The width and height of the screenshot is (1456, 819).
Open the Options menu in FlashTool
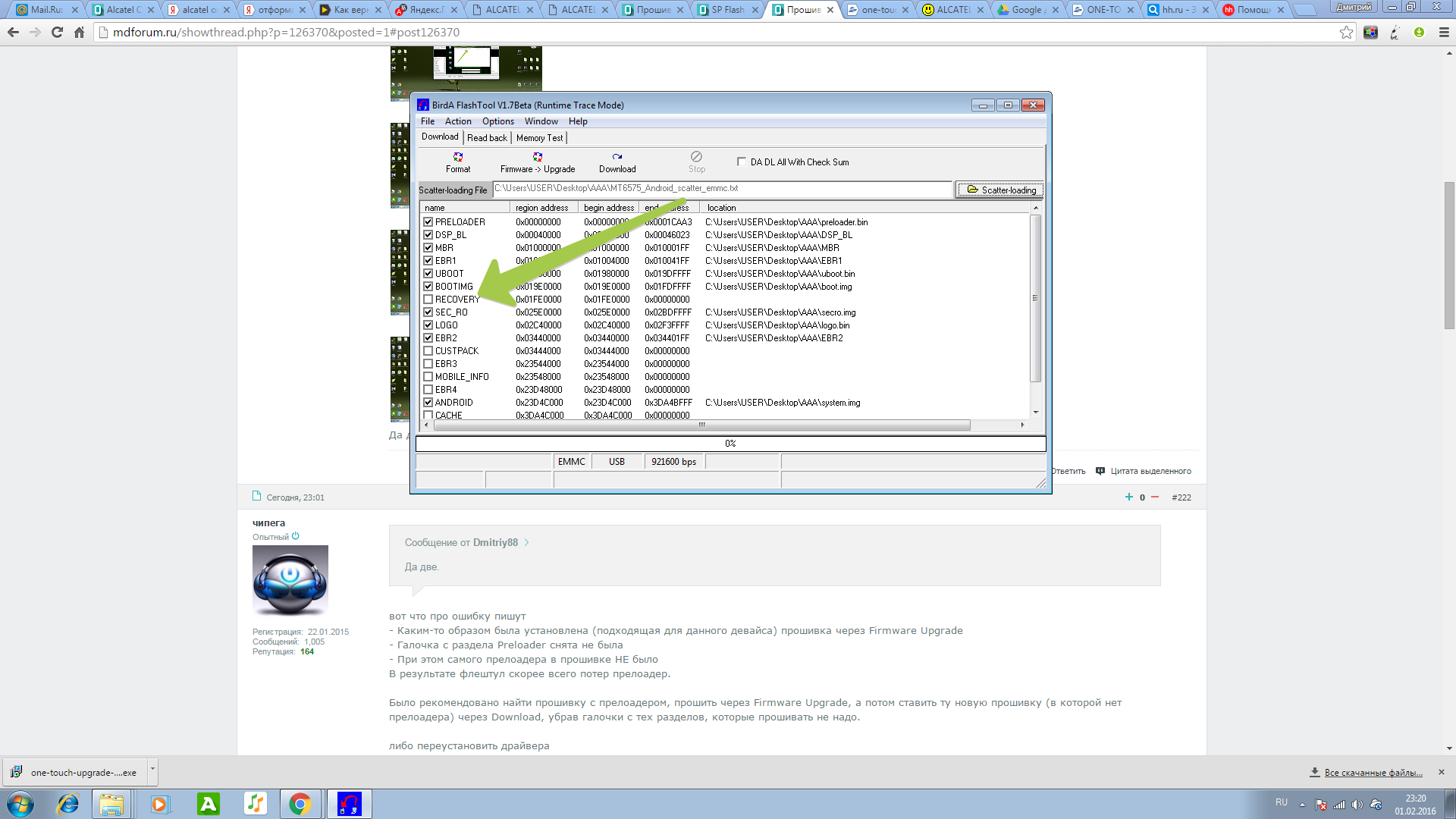pos(497,121)
